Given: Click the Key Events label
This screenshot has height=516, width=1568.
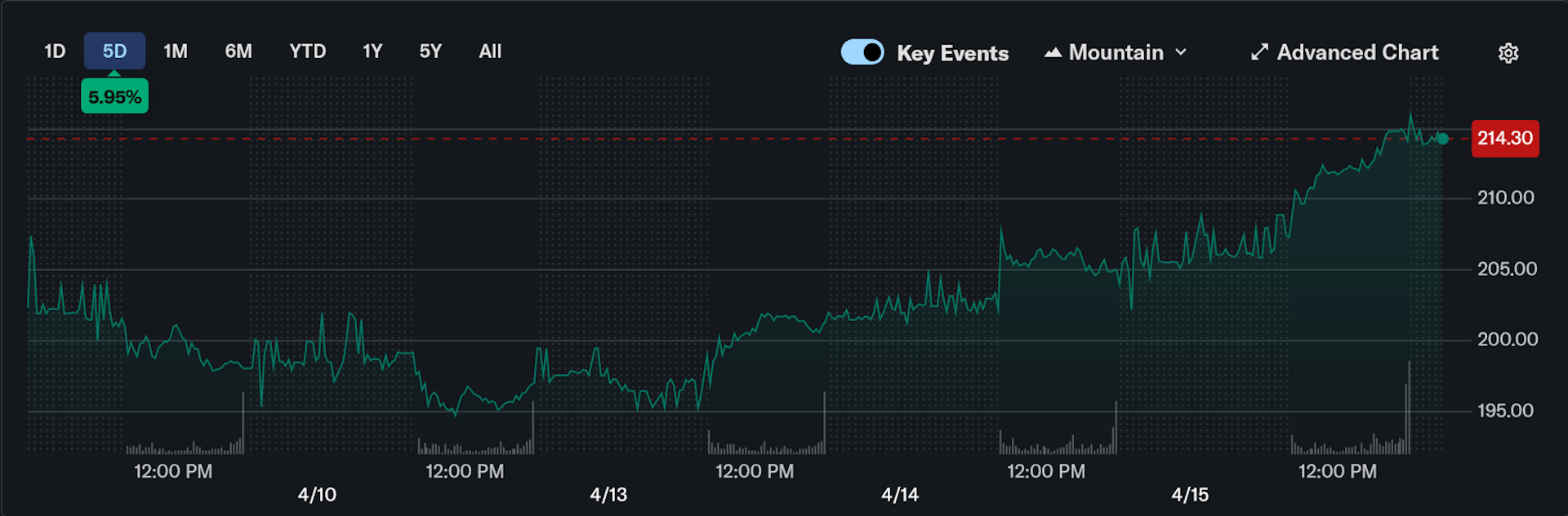Looking at the screenshot, I should pos(952,53).
